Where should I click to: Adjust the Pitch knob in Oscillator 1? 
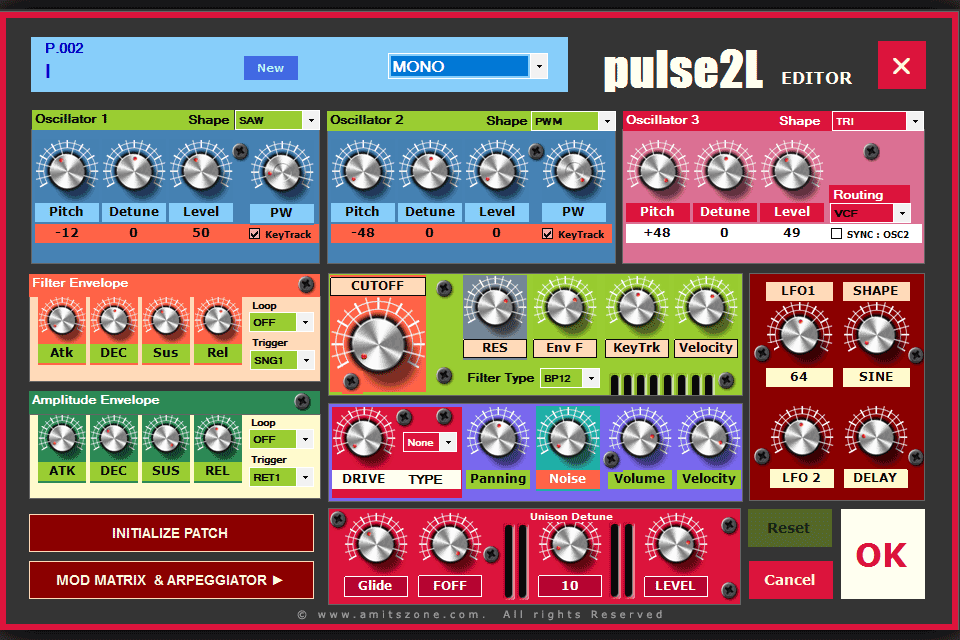coord(66,170)
